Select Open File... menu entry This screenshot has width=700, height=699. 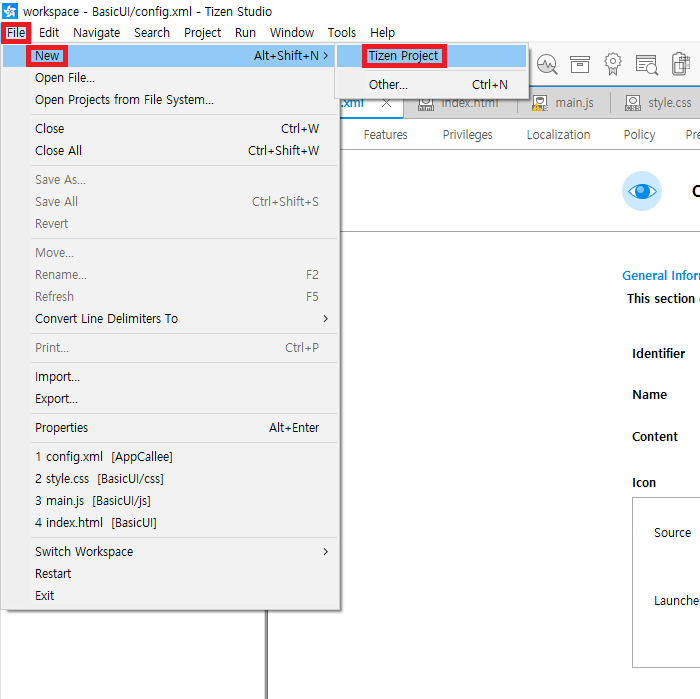click(x=170, y=78)
